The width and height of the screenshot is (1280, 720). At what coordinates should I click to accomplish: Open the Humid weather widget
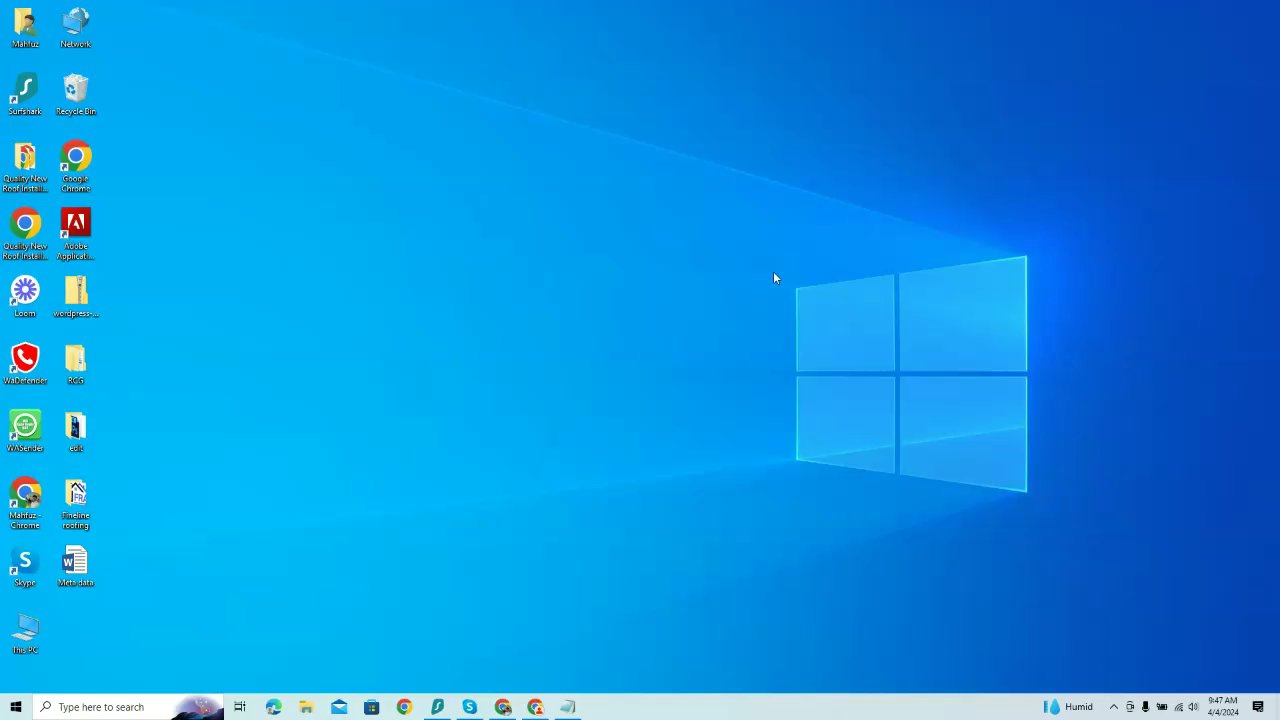(x=1069, y=707)
